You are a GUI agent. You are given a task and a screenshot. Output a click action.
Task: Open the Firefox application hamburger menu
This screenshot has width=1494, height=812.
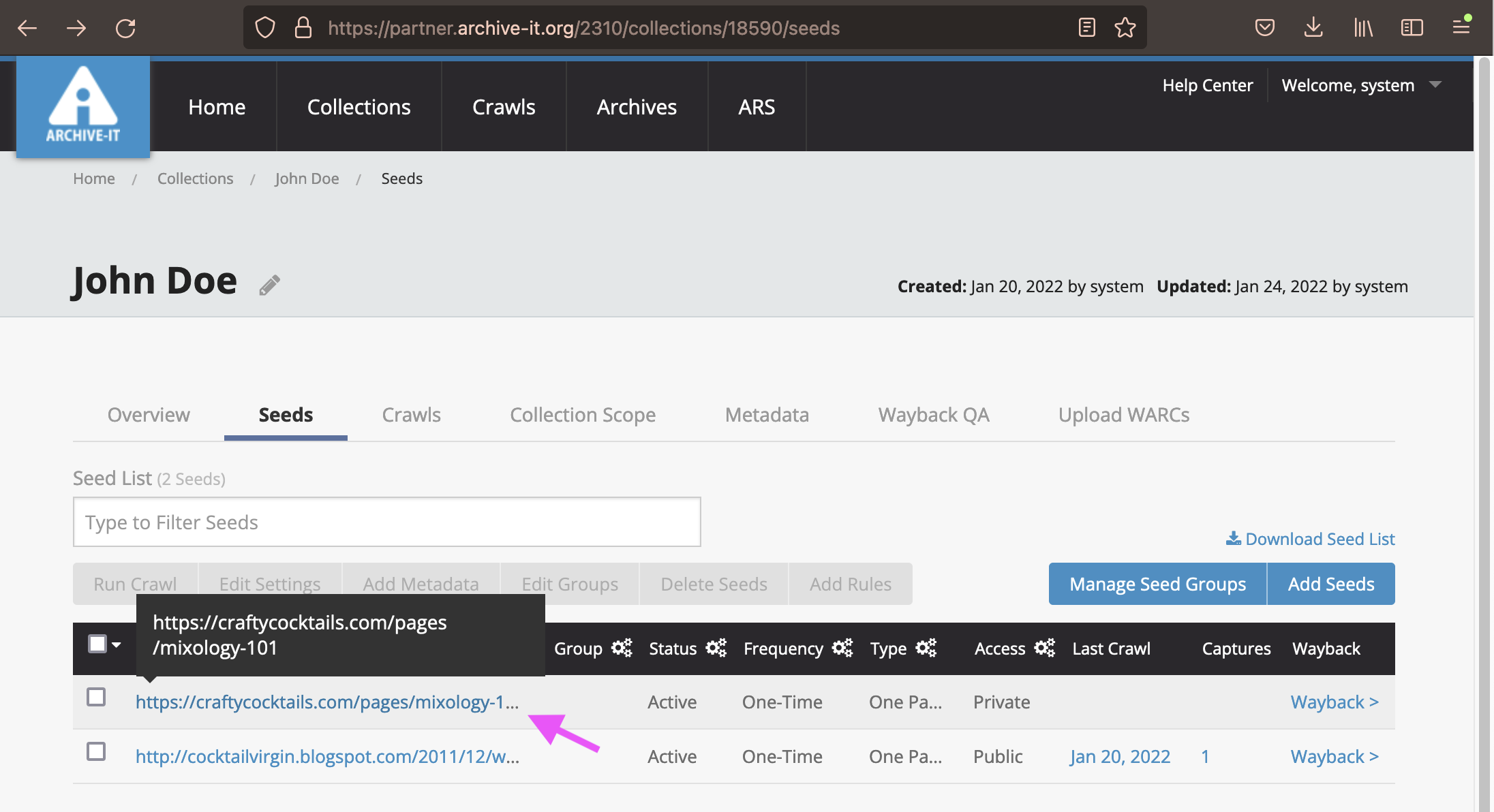tap(1461, 28)
